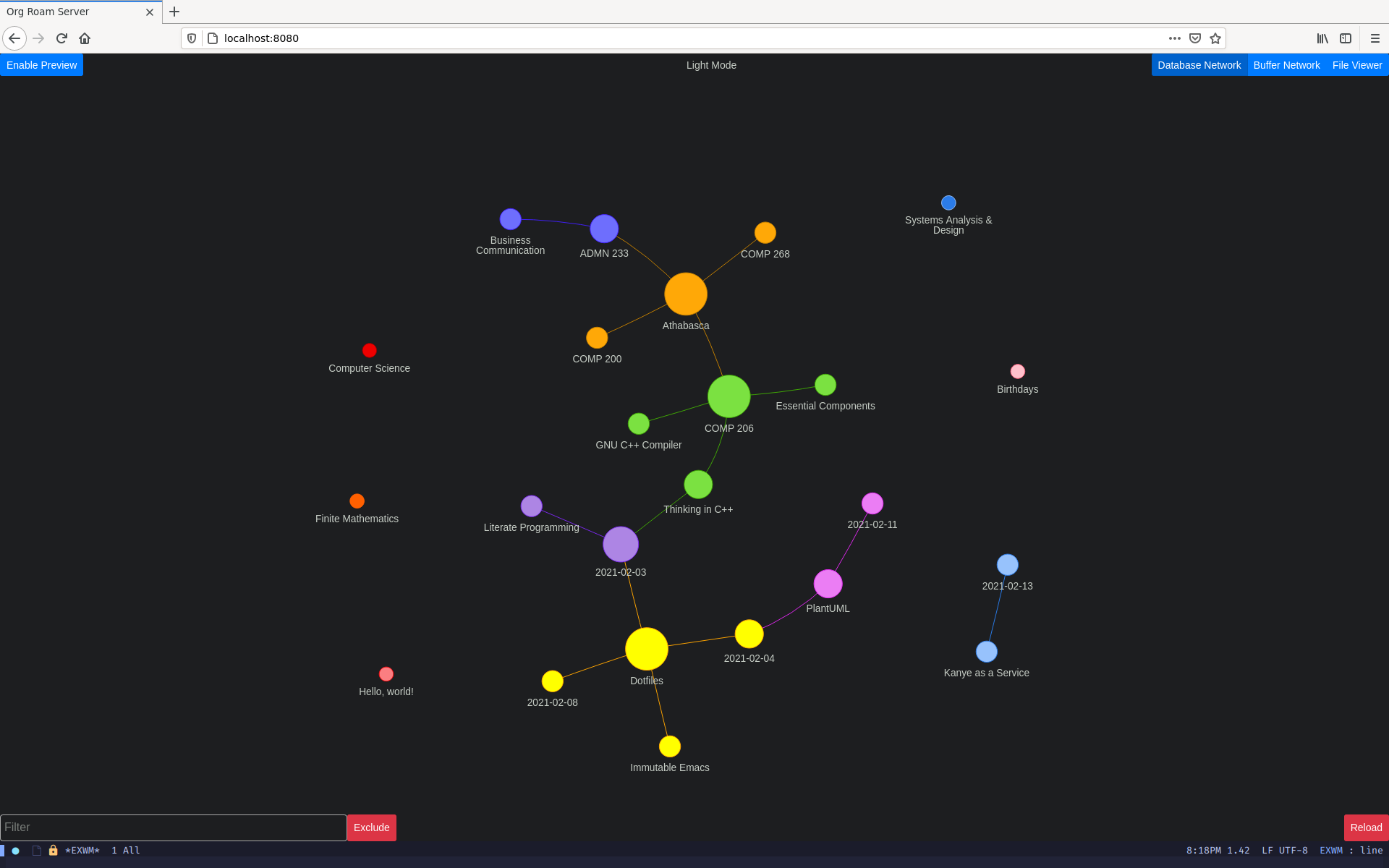Enable Preview mode
Image resolution: width=1389 pixels, height=868 pixels.
click(42, 65)
